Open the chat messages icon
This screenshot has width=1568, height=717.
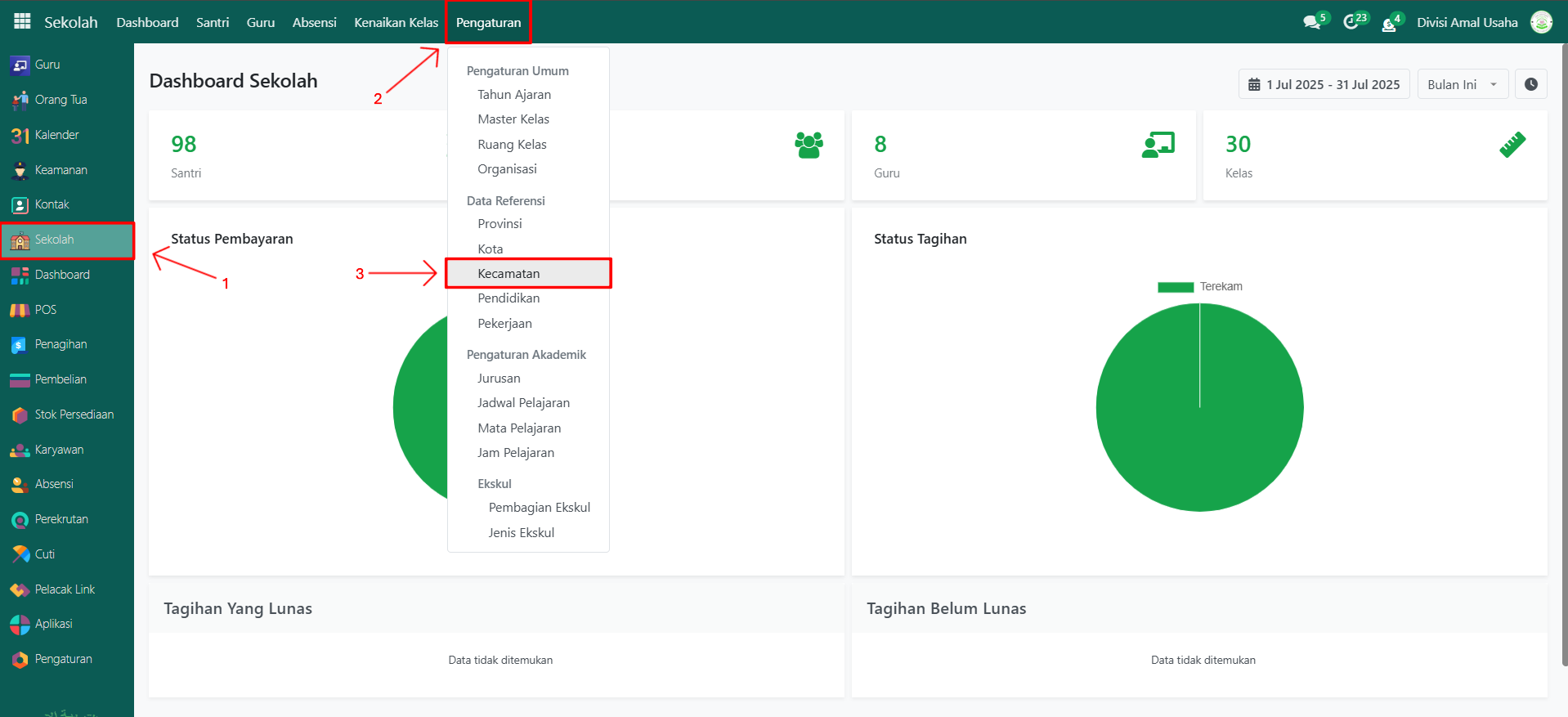pos(1312,23)
